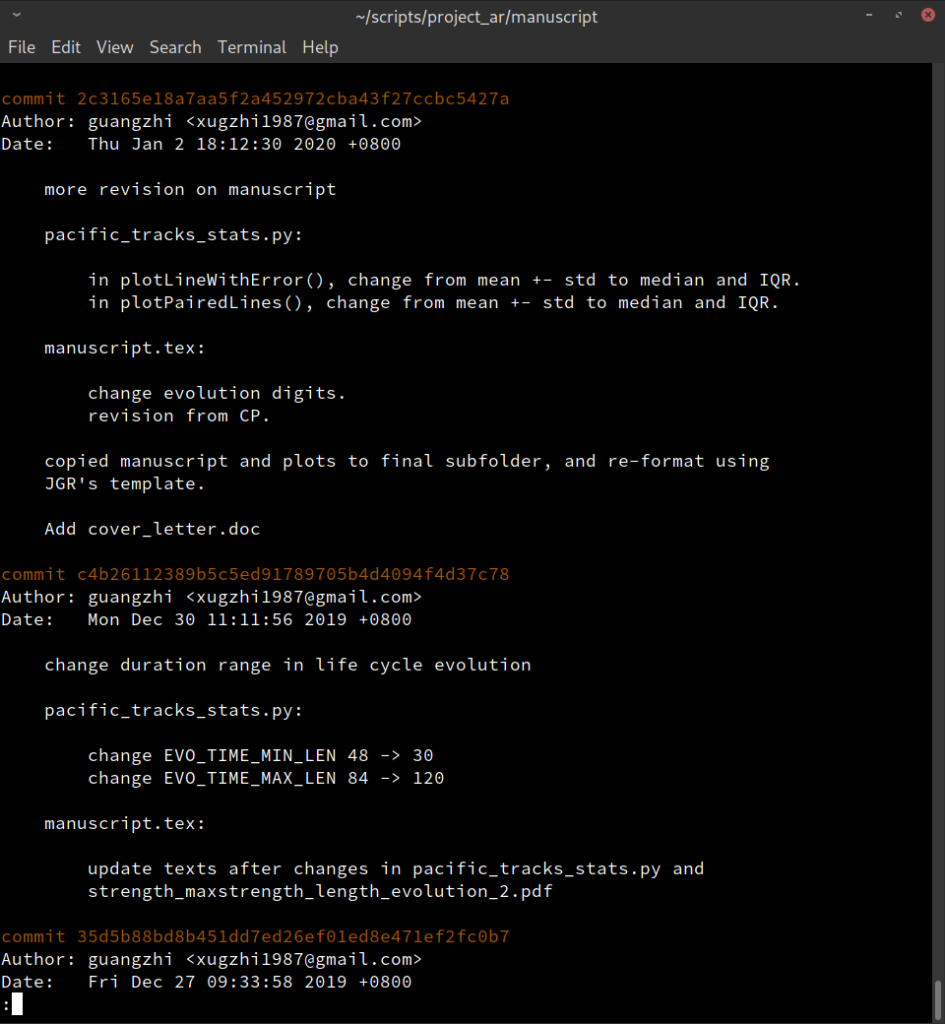Click the window title '~/scripts/project_ar/manuscript'
This screenshot has width=945, height=1024.
(476, 16)
